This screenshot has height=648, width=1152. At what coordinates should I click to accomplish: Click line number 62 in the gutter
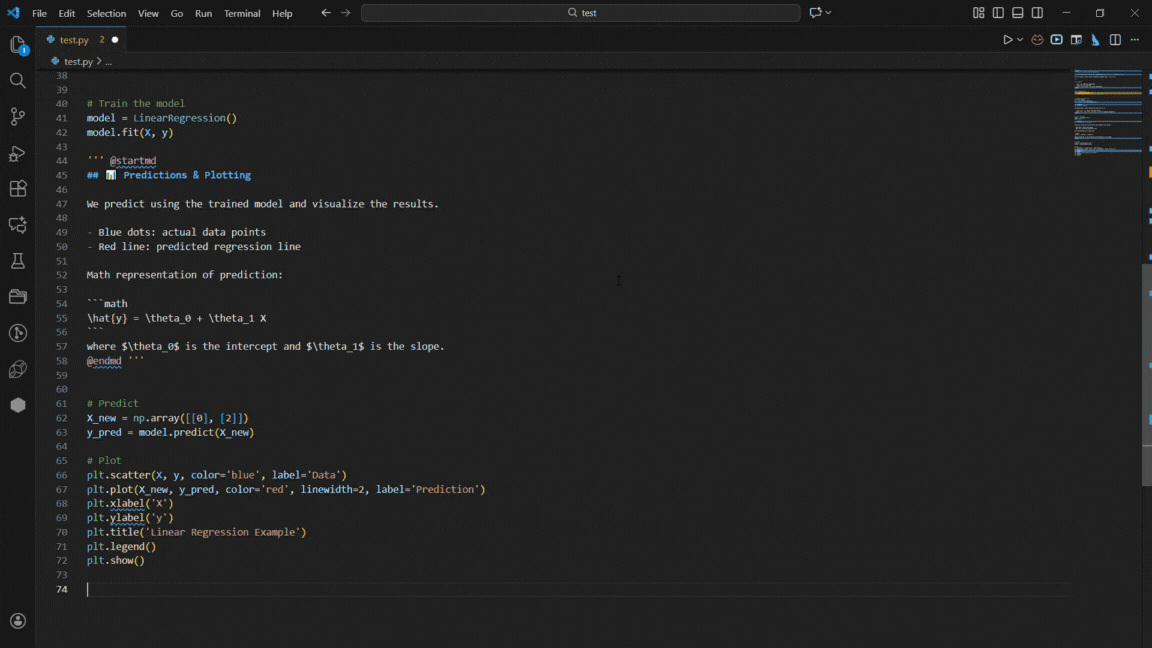pyautogui.click(x=62, y=418)
